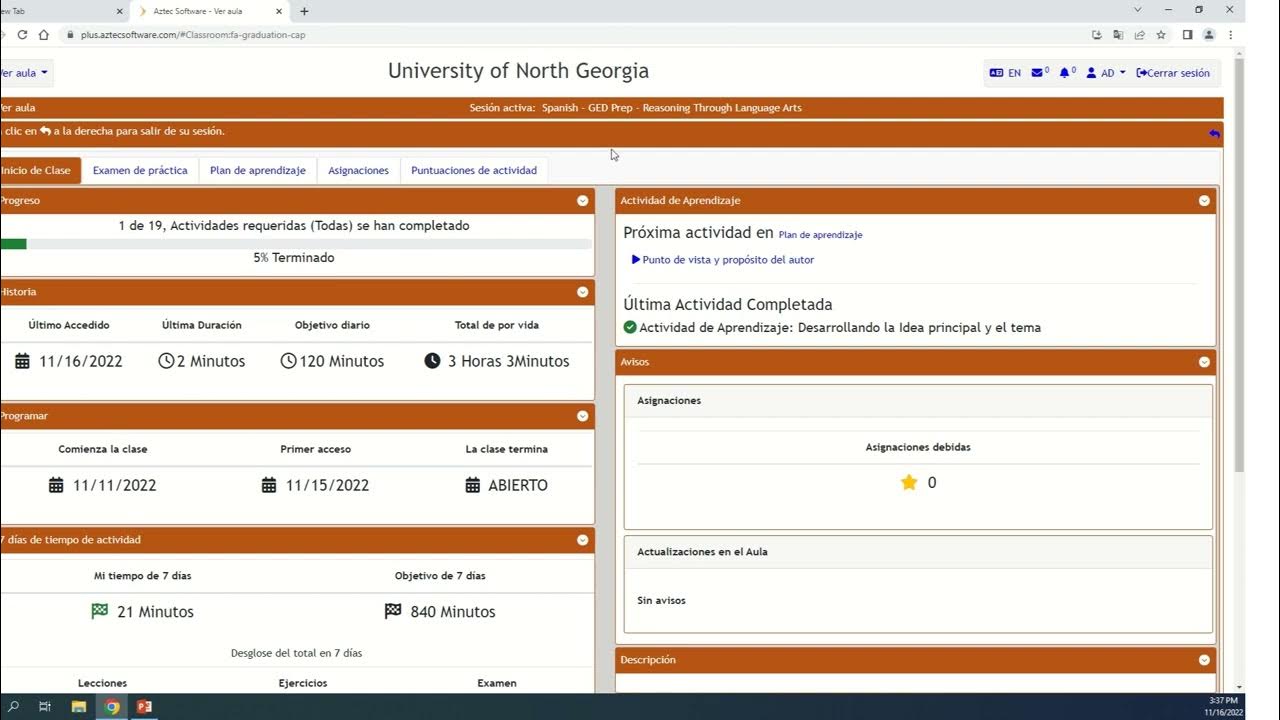This screenshot has height=720, width=1280.
Task: Open the messages envelope icon
Action: (1040, 73)
